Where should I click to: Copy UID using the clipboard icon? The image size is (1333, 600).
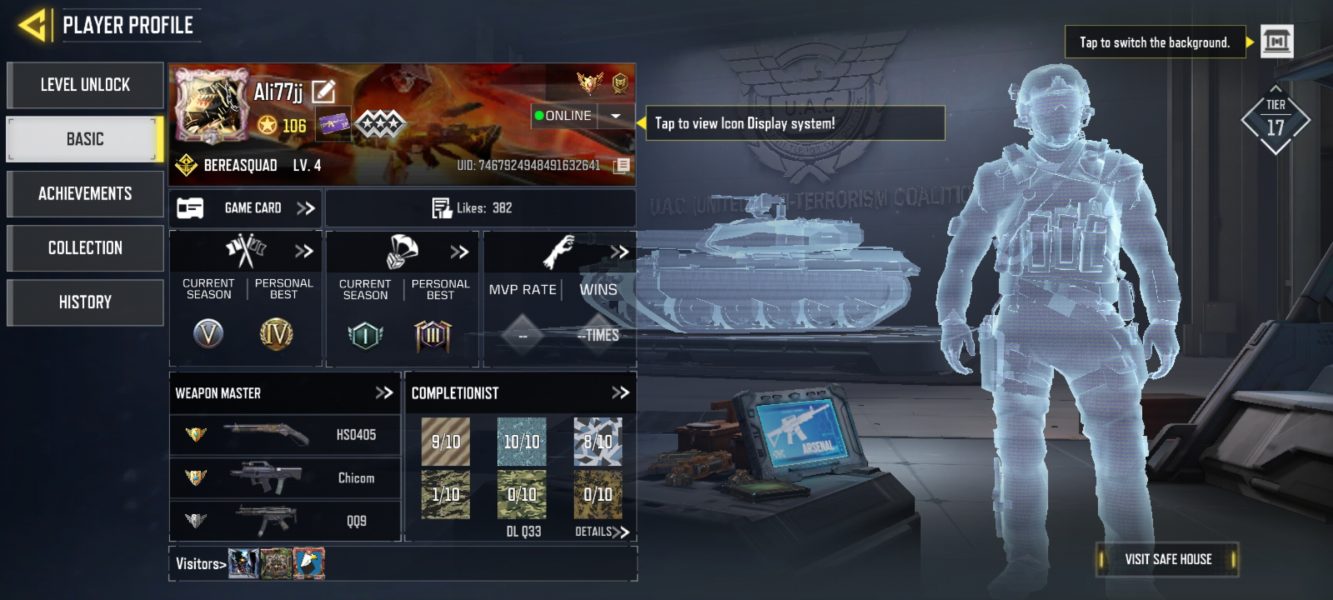pos(621,165)
